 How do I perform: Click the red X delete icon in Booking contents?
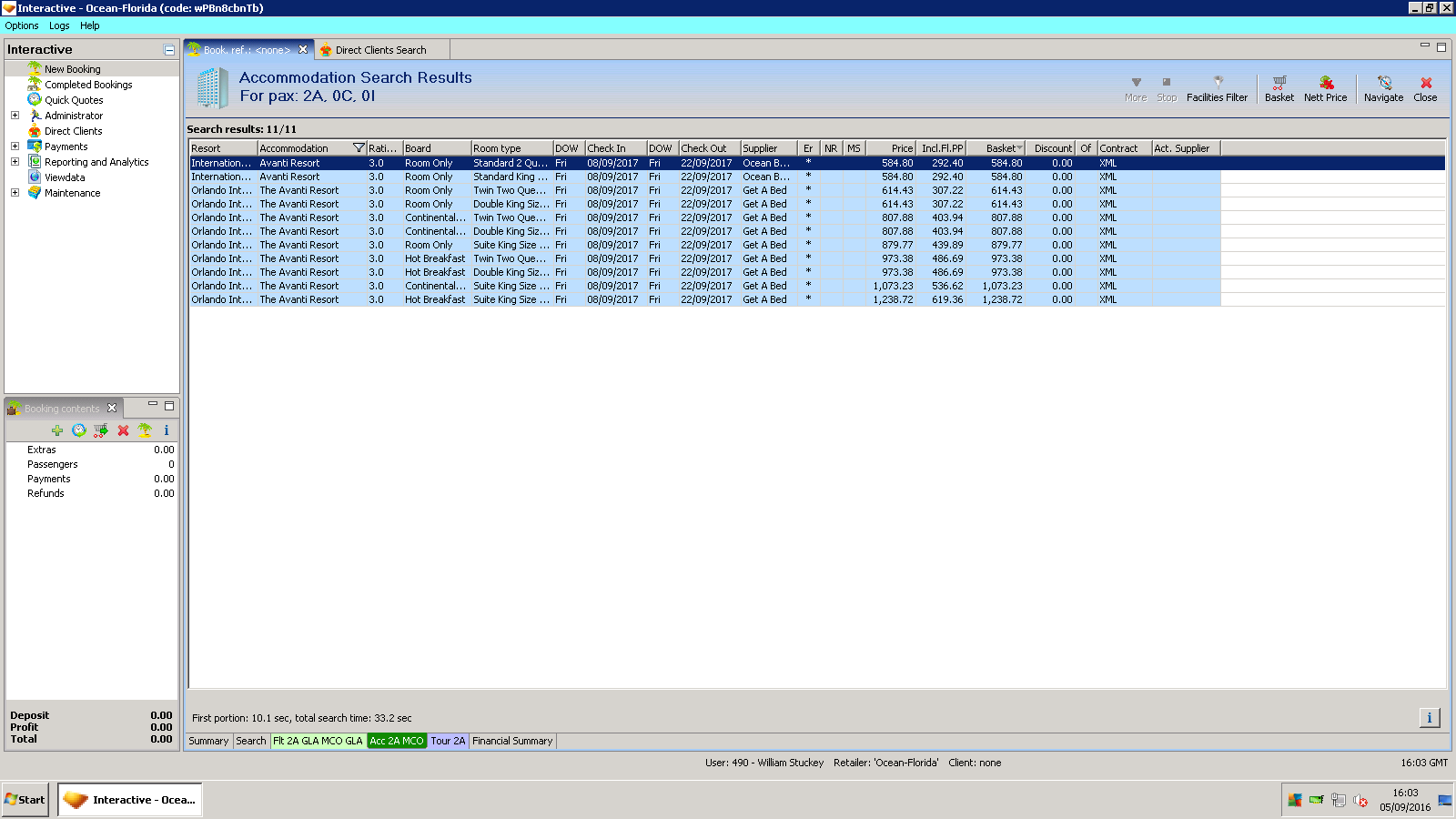123,430
